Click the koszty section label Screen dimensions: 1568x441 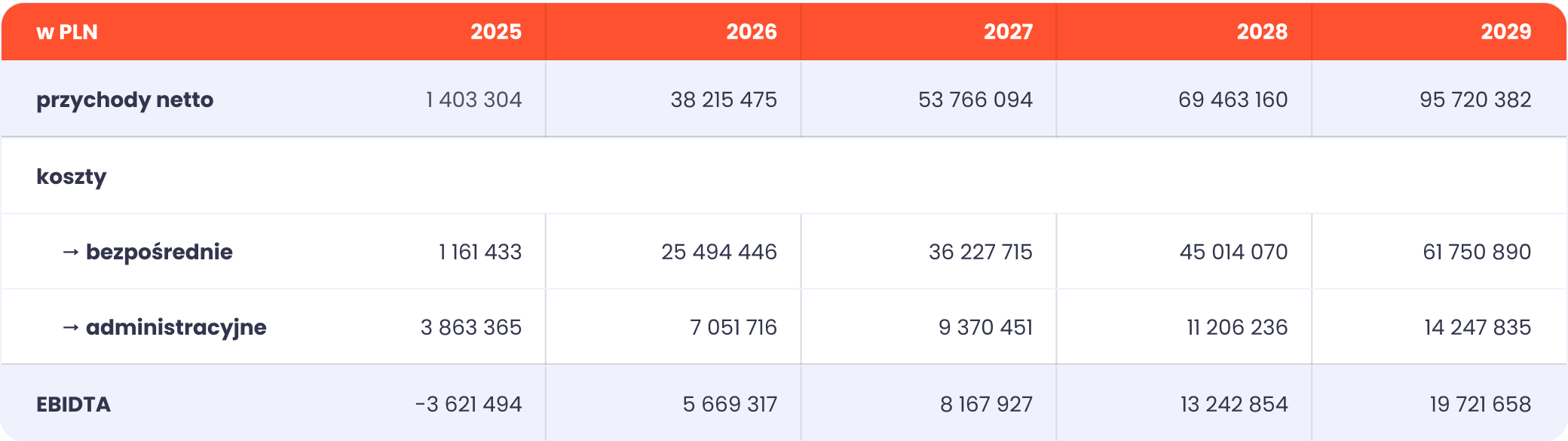(72, 176)
